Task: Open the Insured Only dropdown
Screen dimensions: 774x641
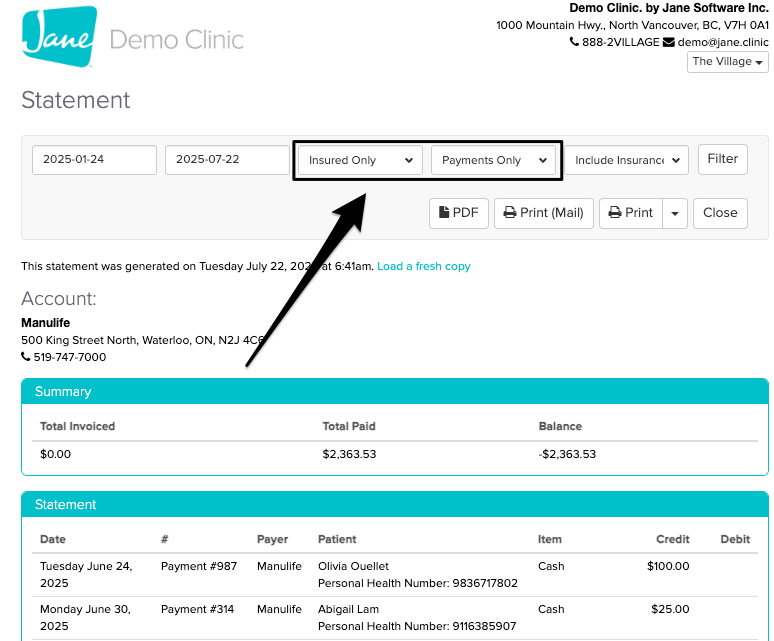Action: pos(360,160)
